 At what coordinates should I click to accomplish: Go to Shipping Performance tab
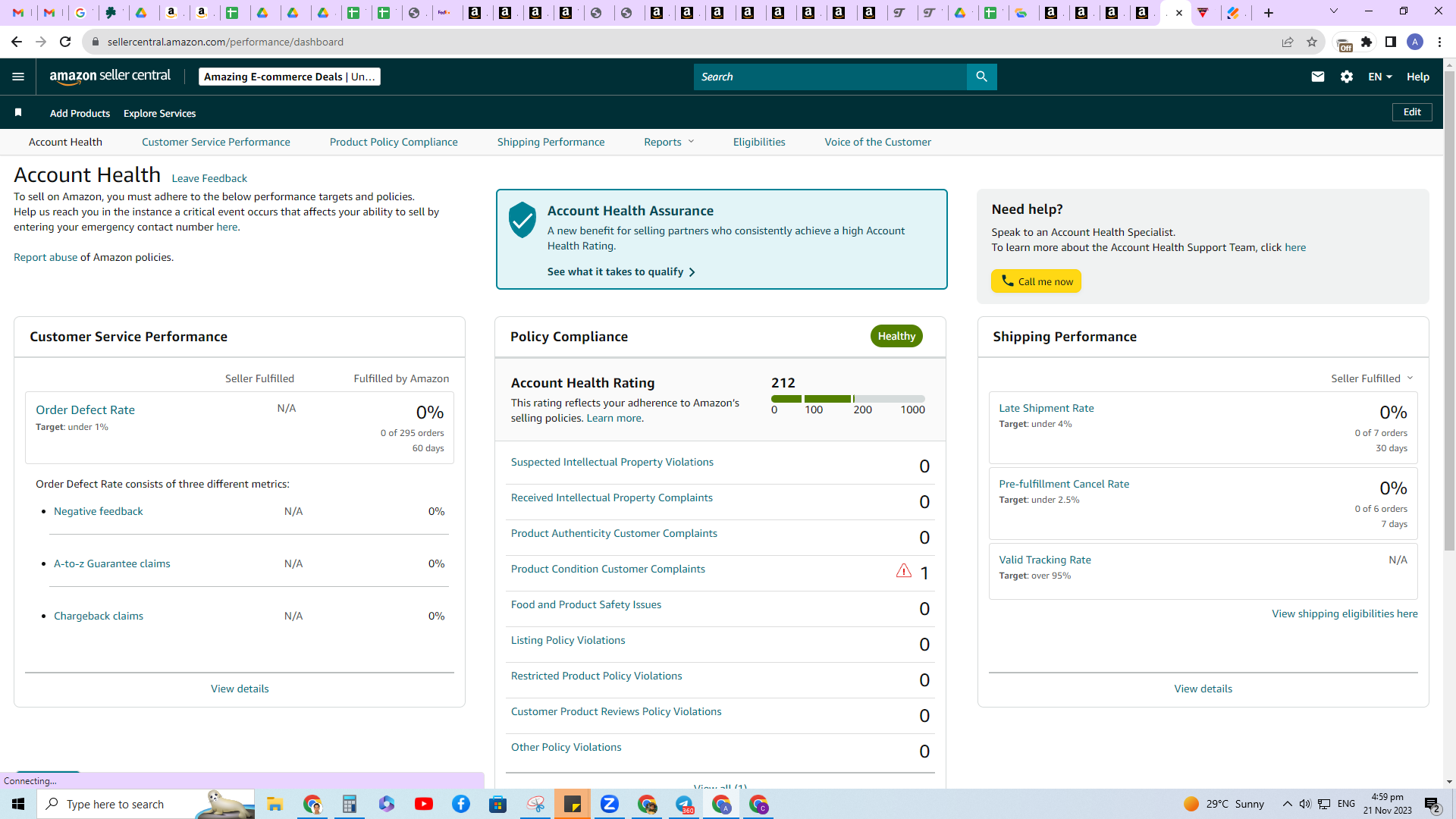point(551,142)
